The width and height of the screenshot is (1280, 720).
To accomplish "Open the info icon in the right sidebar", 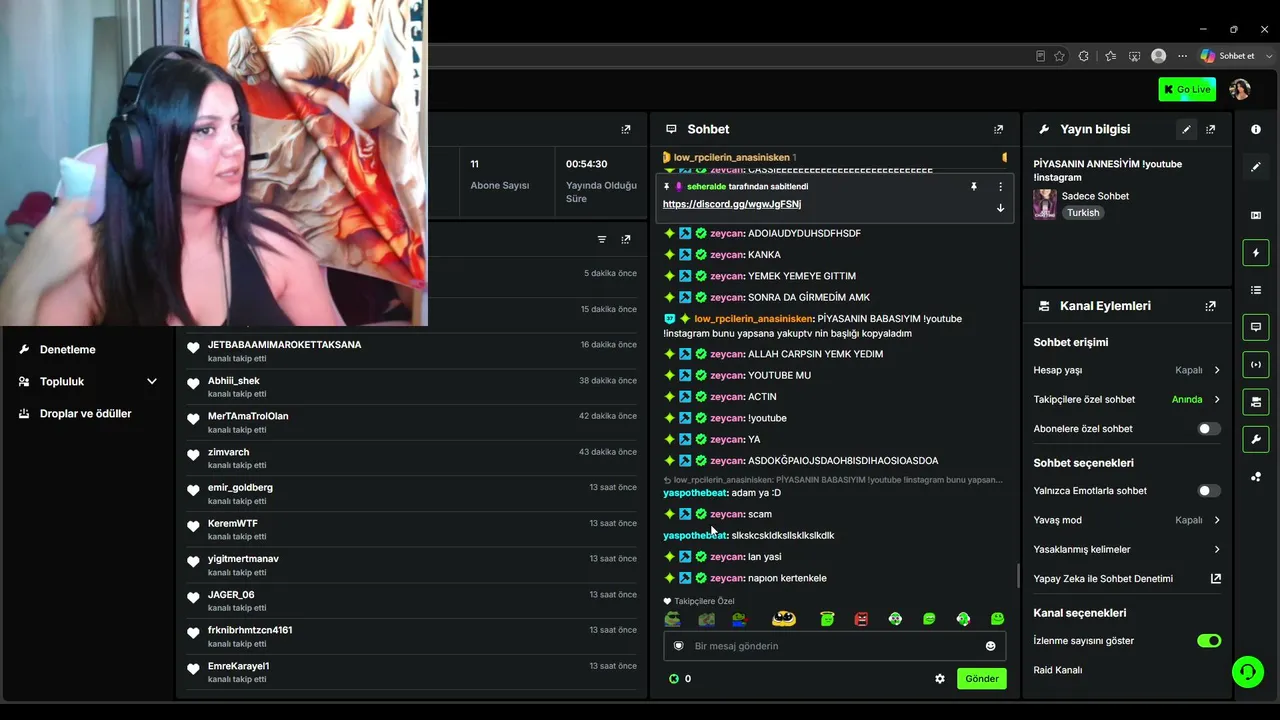I will pyautogui.click(x=1256, y=129).
